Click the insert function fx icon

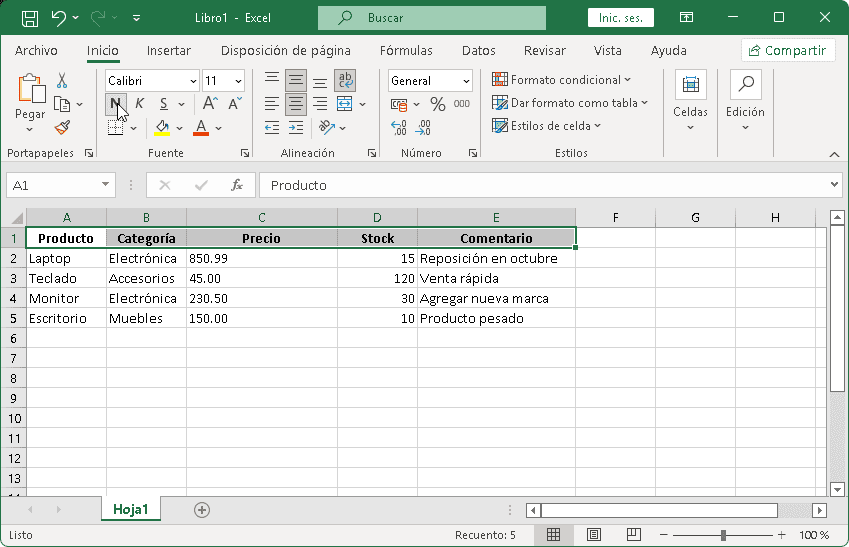237,185
